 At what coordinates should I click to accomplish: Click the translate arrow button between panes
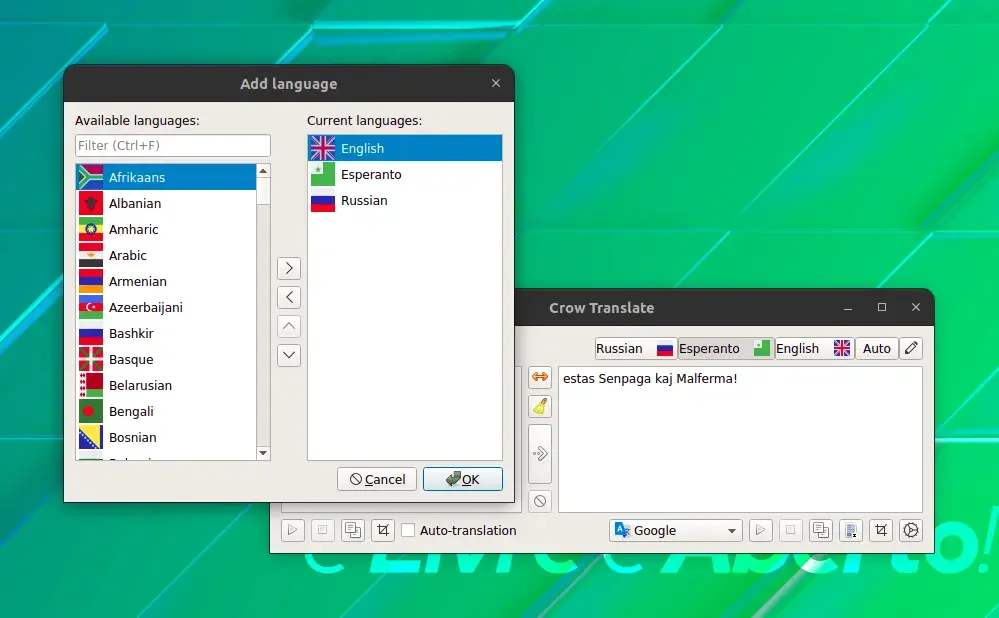(x=540, y=454)
